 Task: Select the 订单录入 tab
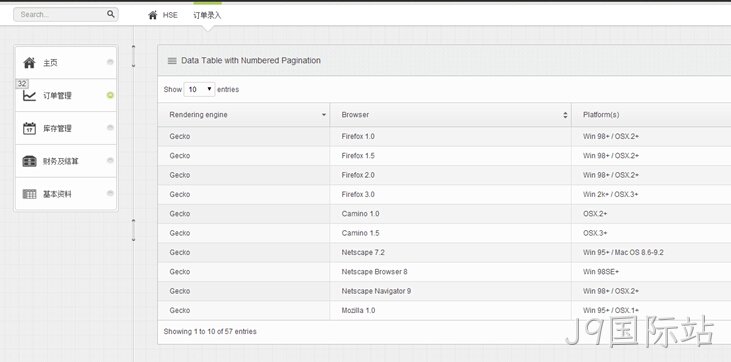tap(207, 15)
